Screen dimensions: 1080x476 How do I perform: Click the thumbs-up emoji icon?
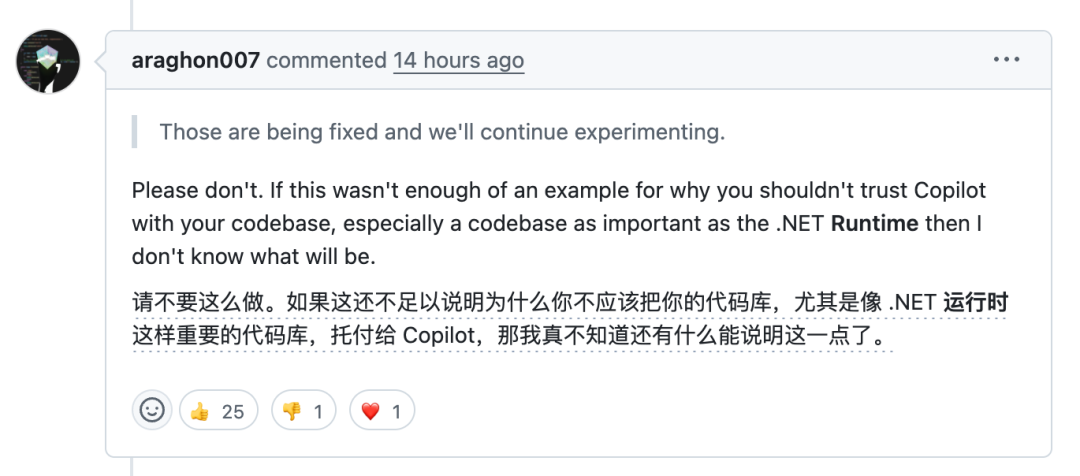(x=200, y=411)
